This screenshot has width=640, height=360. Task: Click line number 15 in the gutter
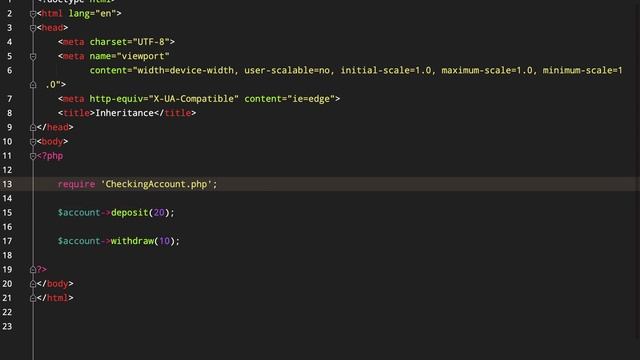click(7, 213)
